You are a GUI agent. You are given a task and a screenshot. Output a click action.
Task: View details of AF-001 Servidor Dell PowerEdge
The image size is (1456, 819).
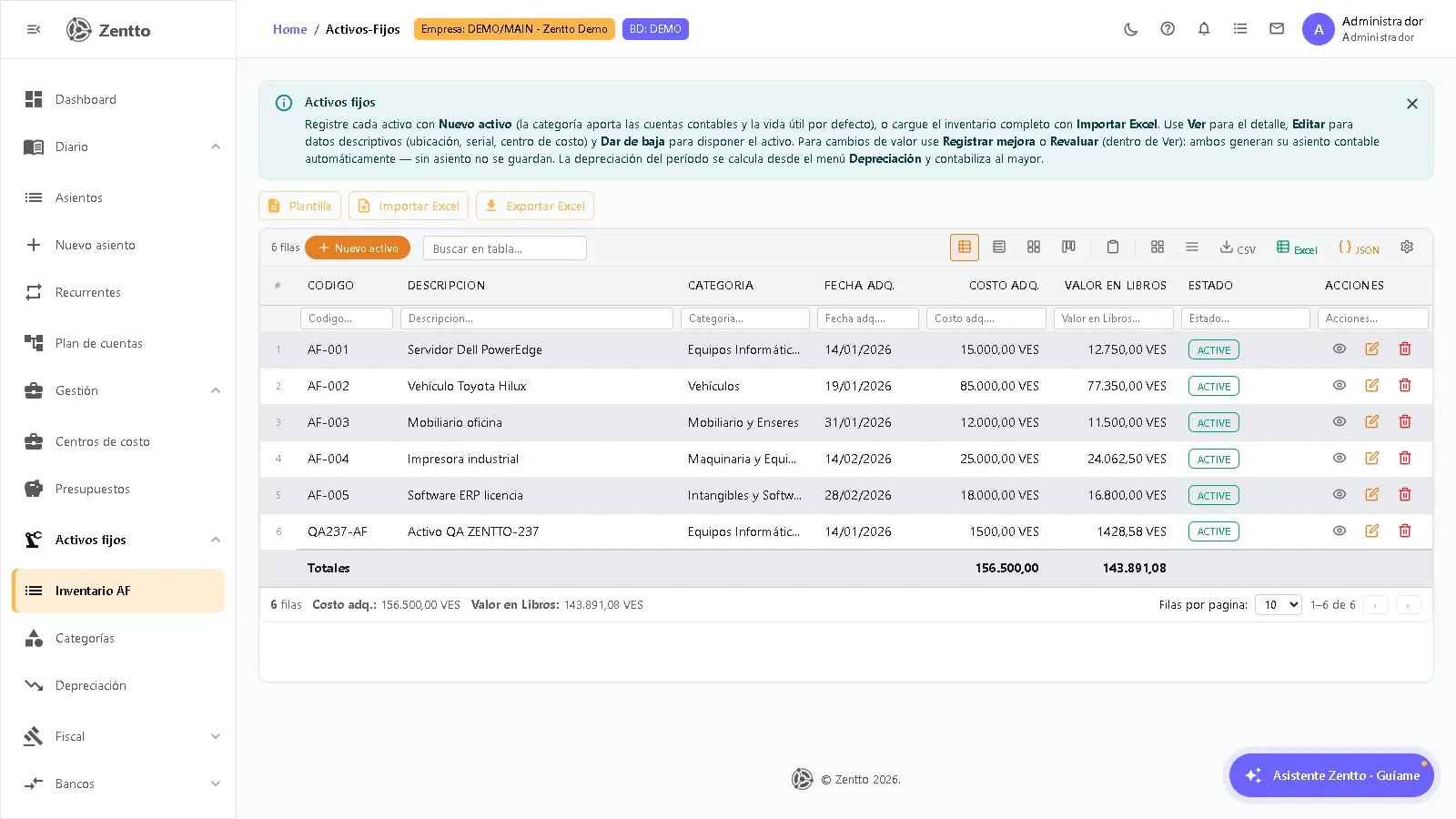1340,349
